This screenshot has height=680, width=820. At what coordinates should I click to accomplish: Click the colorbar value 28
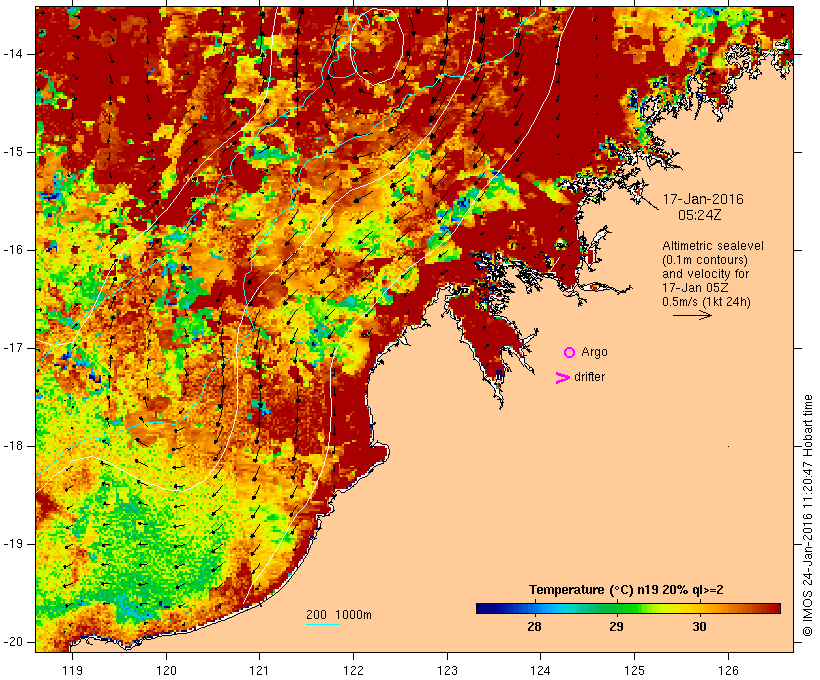(534, 627)
